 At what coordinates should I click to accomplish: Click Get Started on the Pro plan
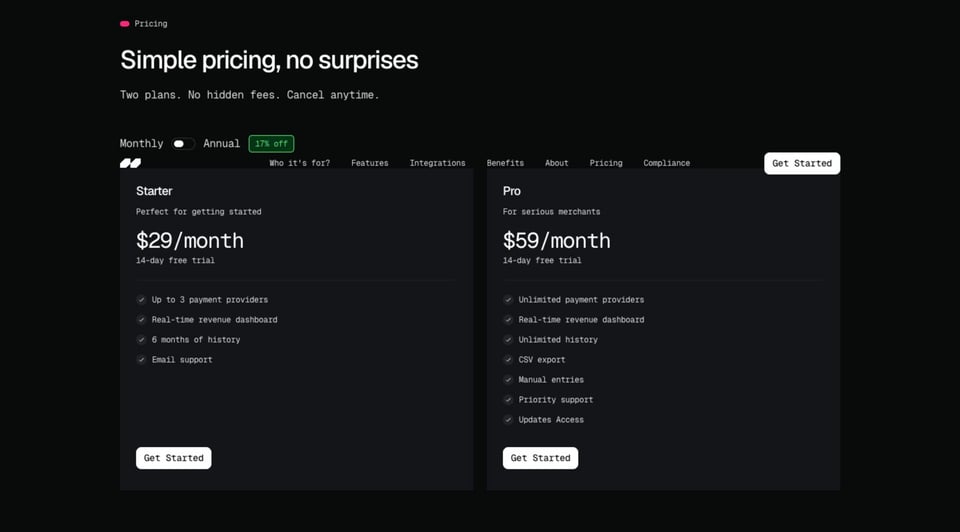click(x=541, y=458)
